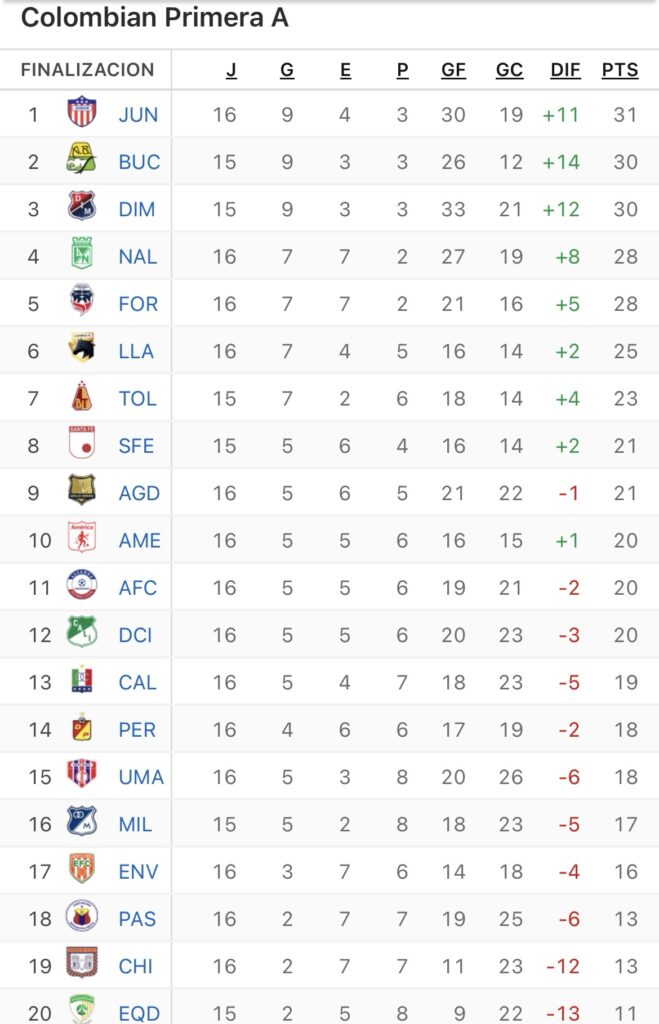Click the Bucaramanga team crest icon
659x1024 pixels.
point(81,160)
